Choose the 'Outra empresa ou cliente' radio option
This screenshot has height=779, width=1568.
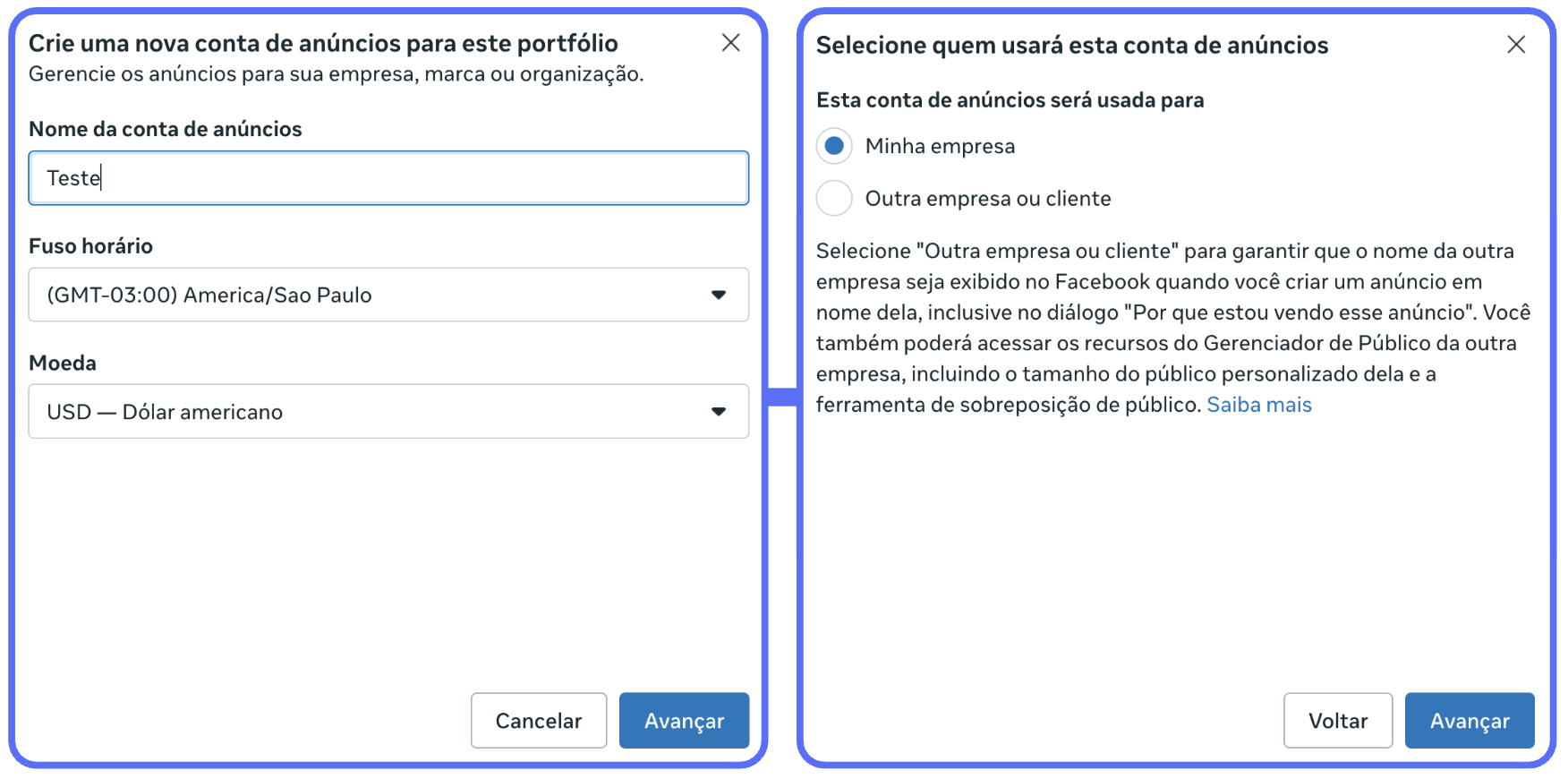click(834, 198)
